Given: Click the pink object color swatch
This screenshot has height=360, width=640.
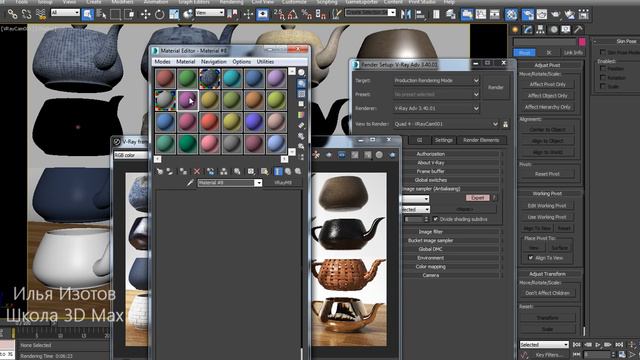Looking at the screenshot, I should click(x=582, y=42).
